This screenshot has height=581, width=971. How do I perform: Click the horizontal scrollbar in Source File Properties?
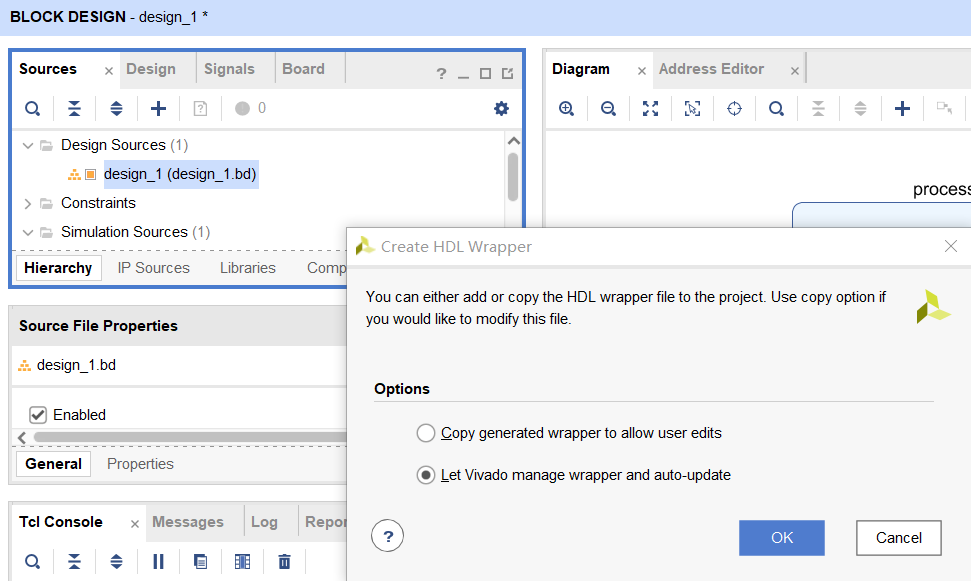pos(189,437)
